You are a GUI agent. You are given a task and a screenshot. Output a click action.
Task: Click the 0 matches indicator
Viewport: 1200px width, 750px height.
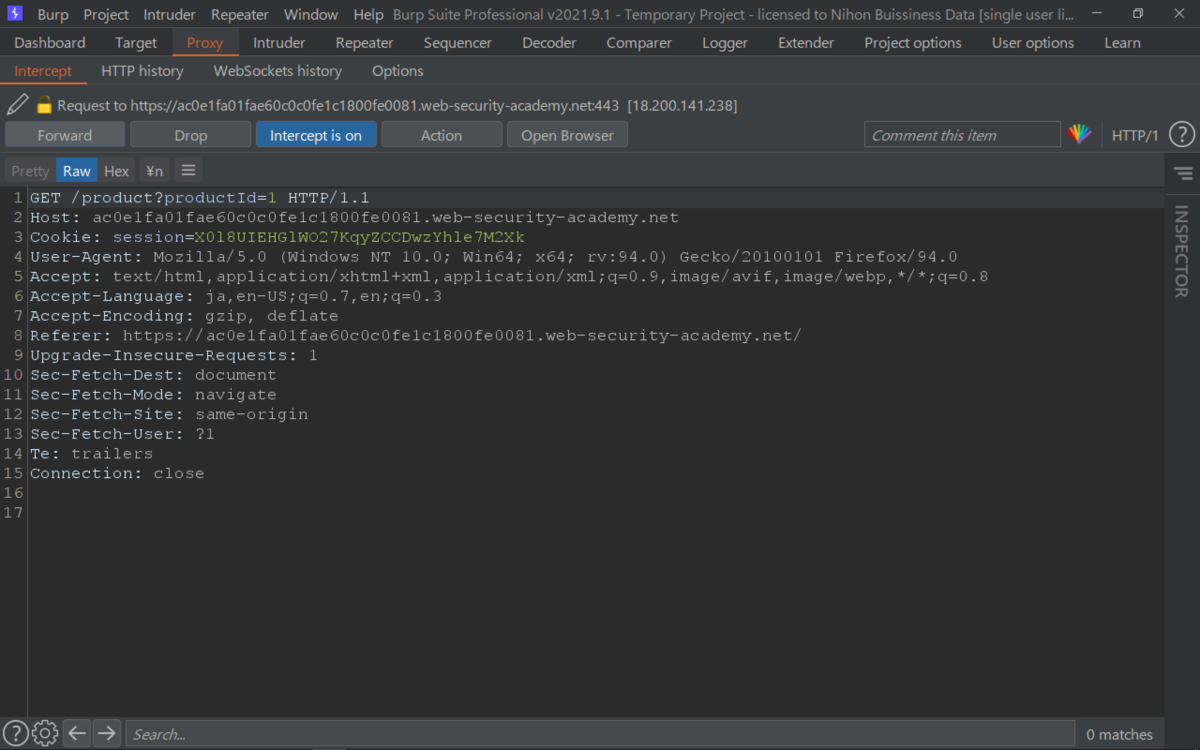1119,734
